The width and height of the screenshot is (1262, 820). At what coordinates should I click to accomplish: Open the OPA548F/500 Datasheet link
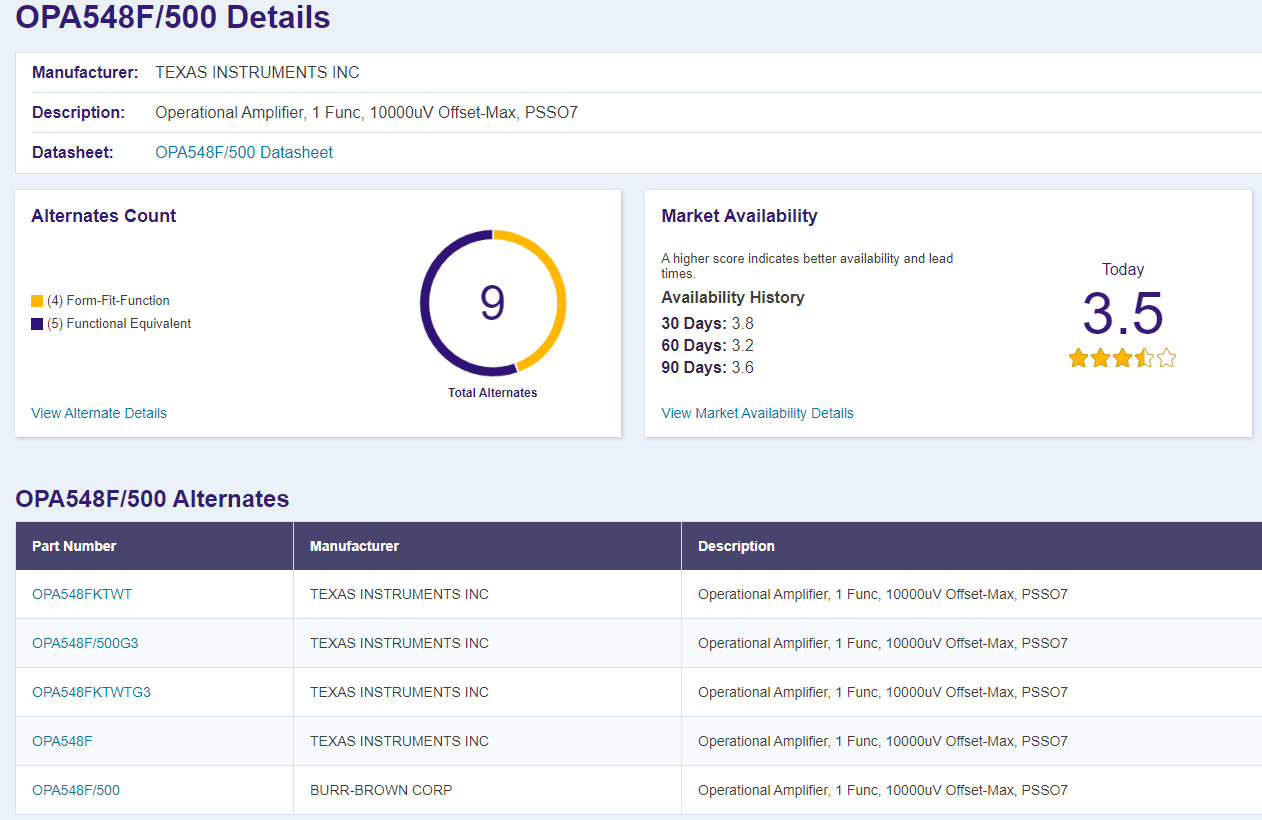click(x=244, y=153)
